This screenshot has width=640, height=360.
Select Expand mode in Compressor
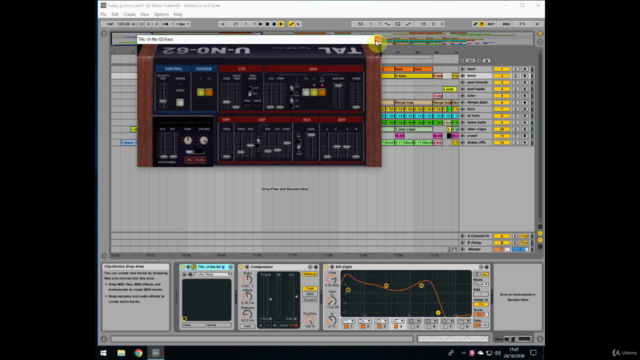coord(310,300)
